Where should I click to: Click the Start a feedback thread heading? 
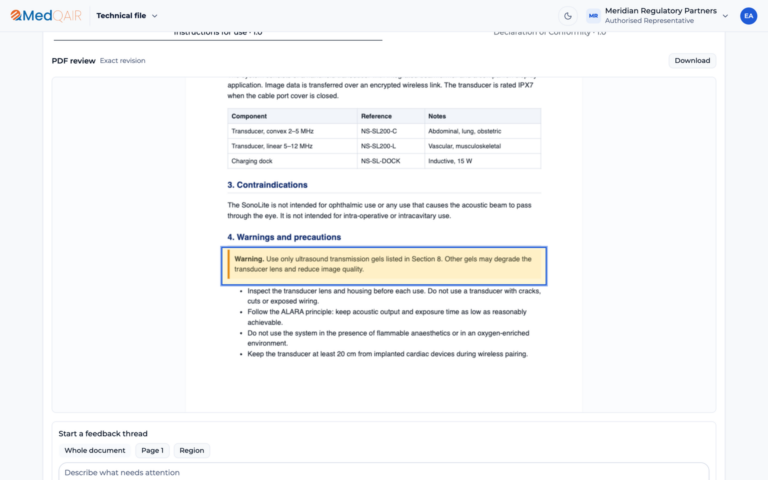(103, 433)
